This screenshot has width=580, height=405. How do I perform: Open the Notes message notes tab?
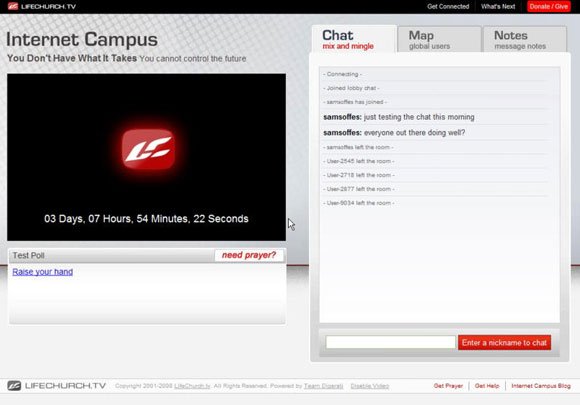[525, 39]
